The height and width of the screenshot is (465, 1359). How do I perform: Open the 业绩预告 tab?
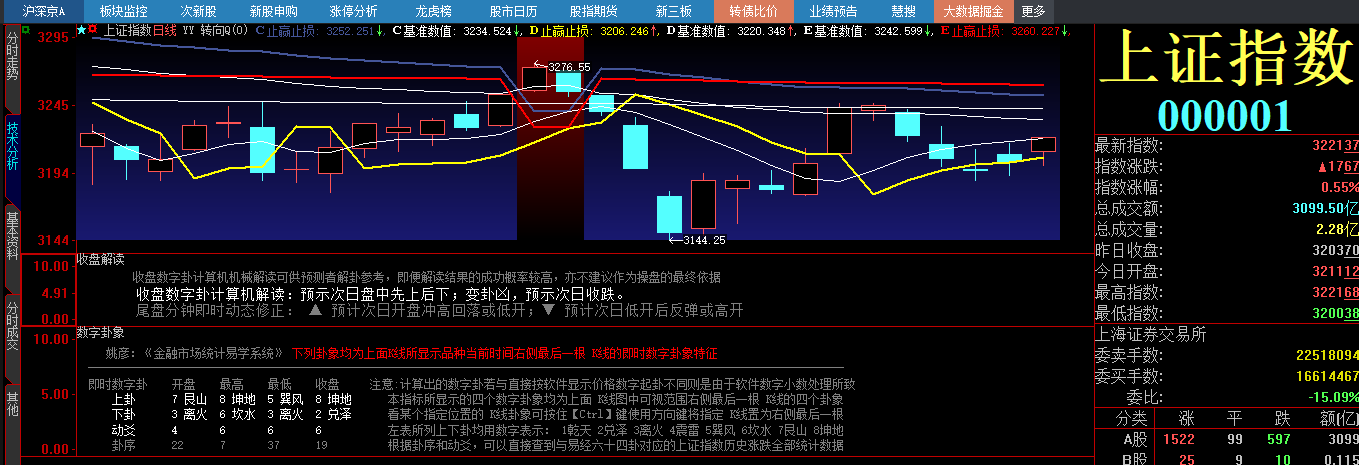pyautogui.click(x=833, y=11)
